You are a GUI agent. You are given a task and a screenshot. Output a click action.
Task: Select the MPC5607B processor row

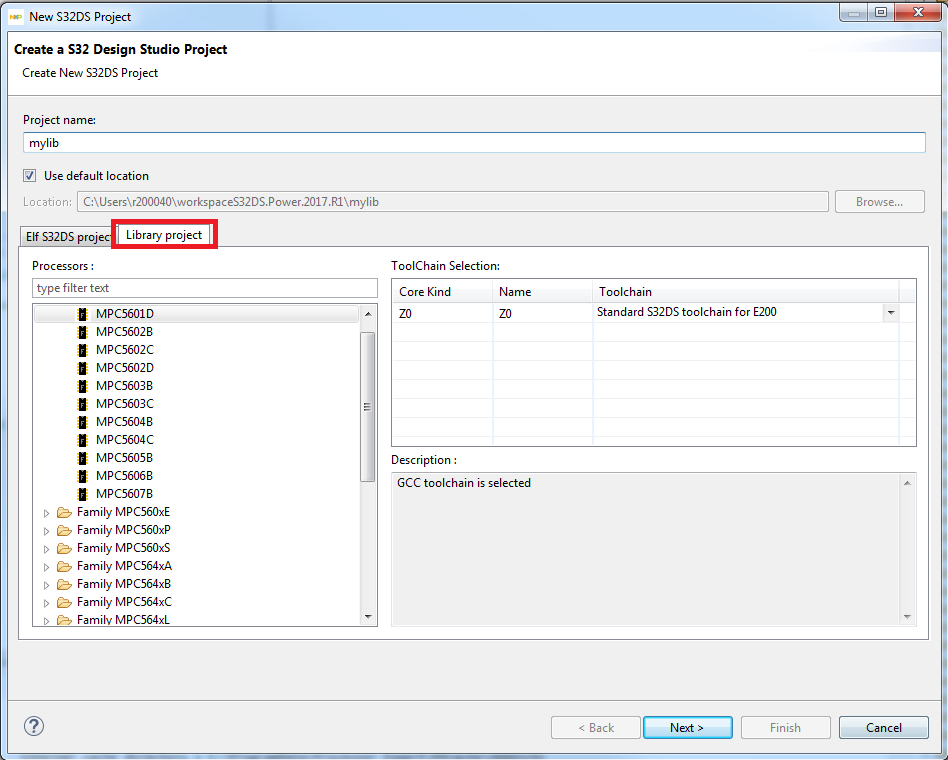point(196,494)
